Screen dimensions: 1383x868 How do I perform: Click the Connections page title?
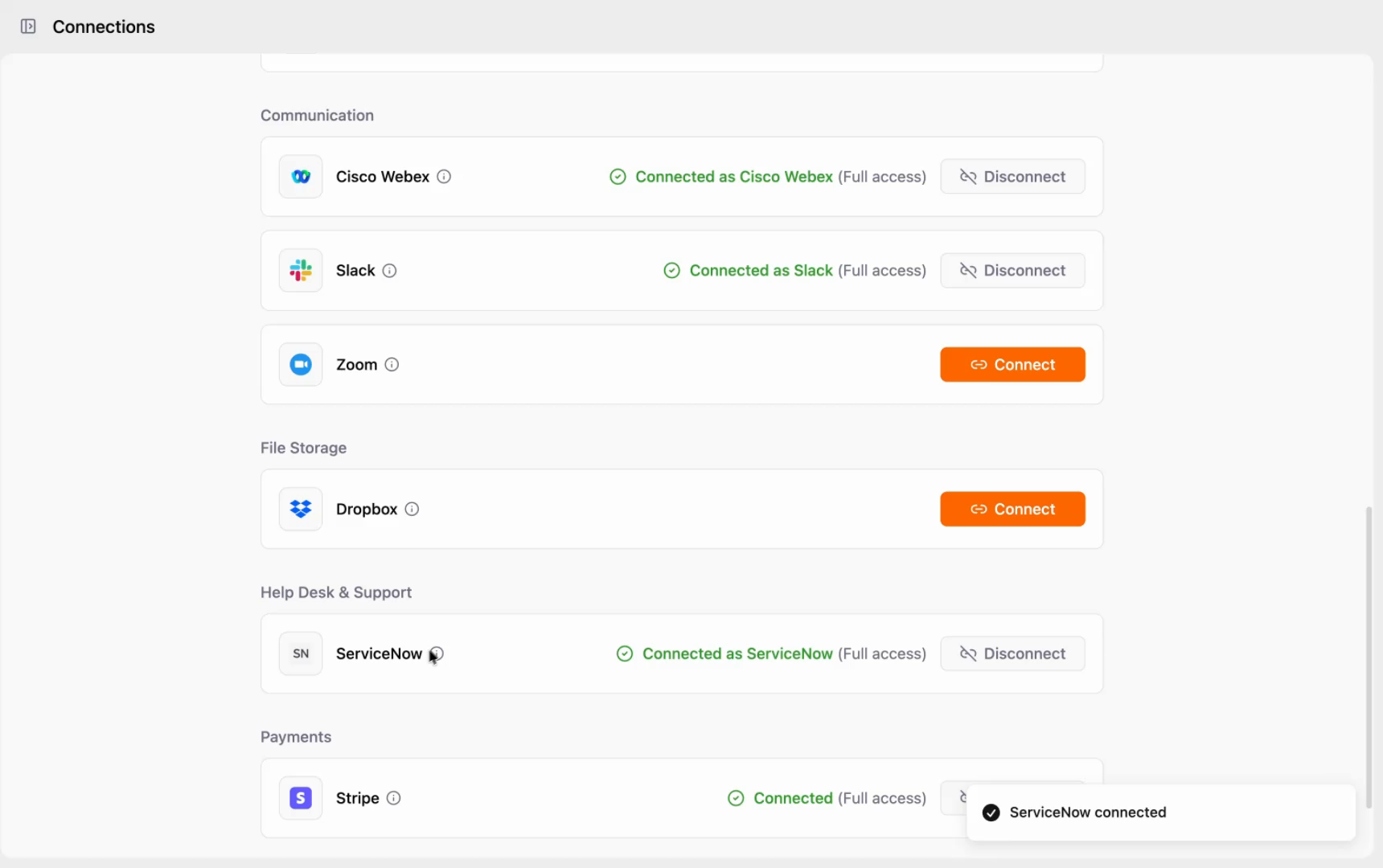104,27
